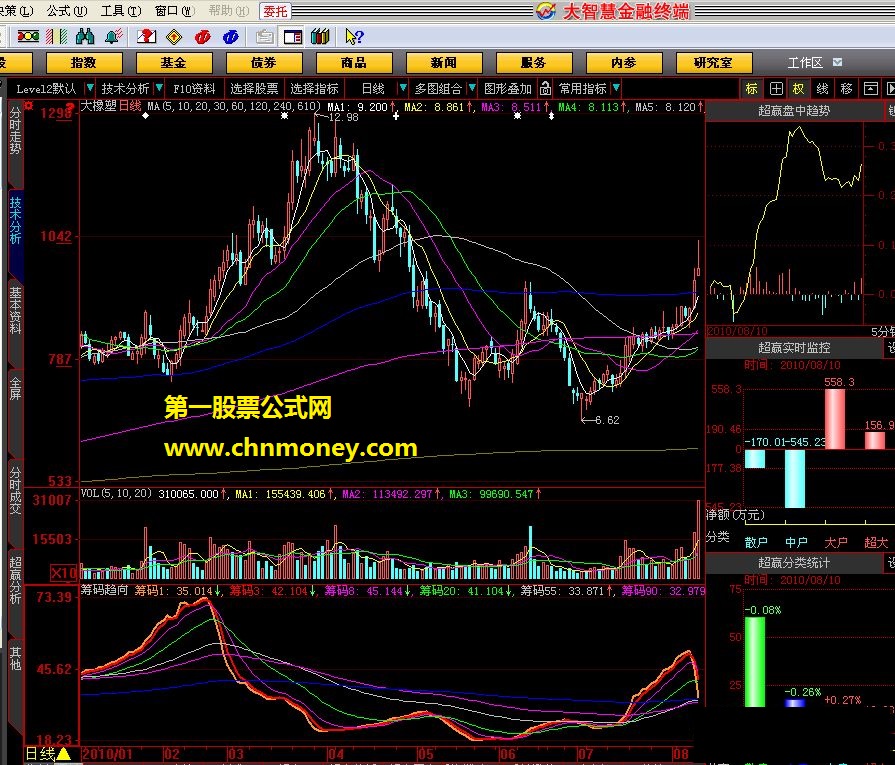Viewport: 895px width, 765px height.
Task: Toggle the side panel layout icon
Action: [293, 37]
